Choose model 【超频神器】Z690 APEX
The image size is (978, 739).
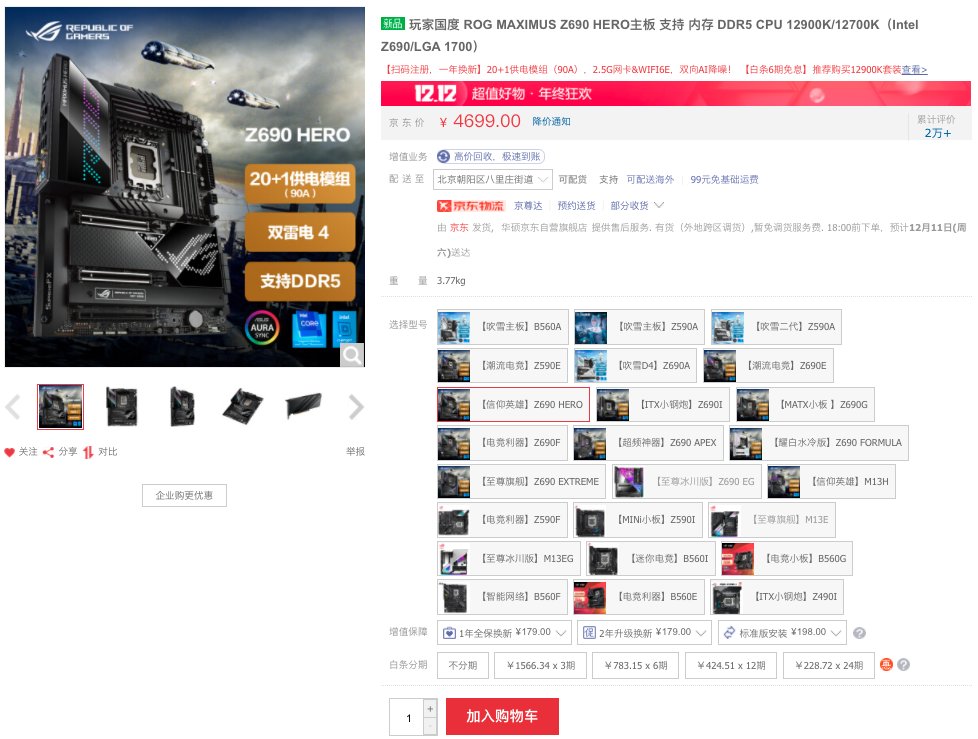pyautogui.click(x=649, y=443)
